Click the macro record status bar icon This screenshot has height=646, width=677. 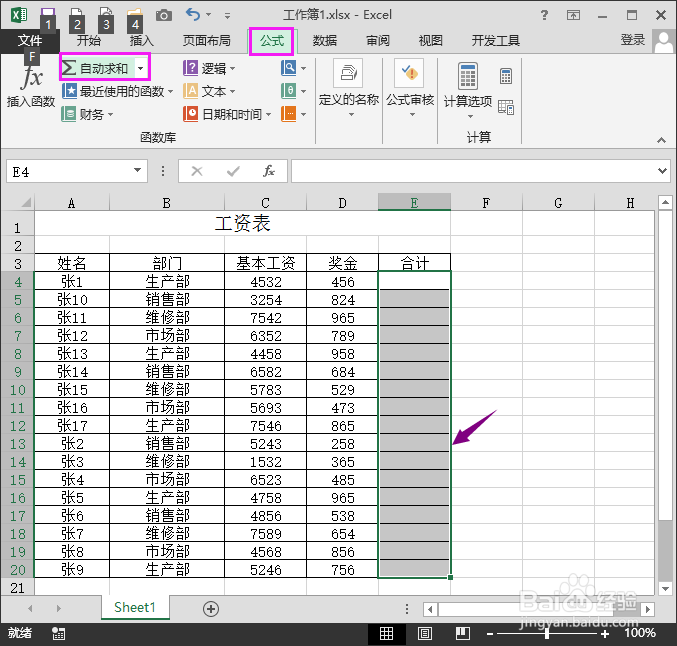point(58,633)
